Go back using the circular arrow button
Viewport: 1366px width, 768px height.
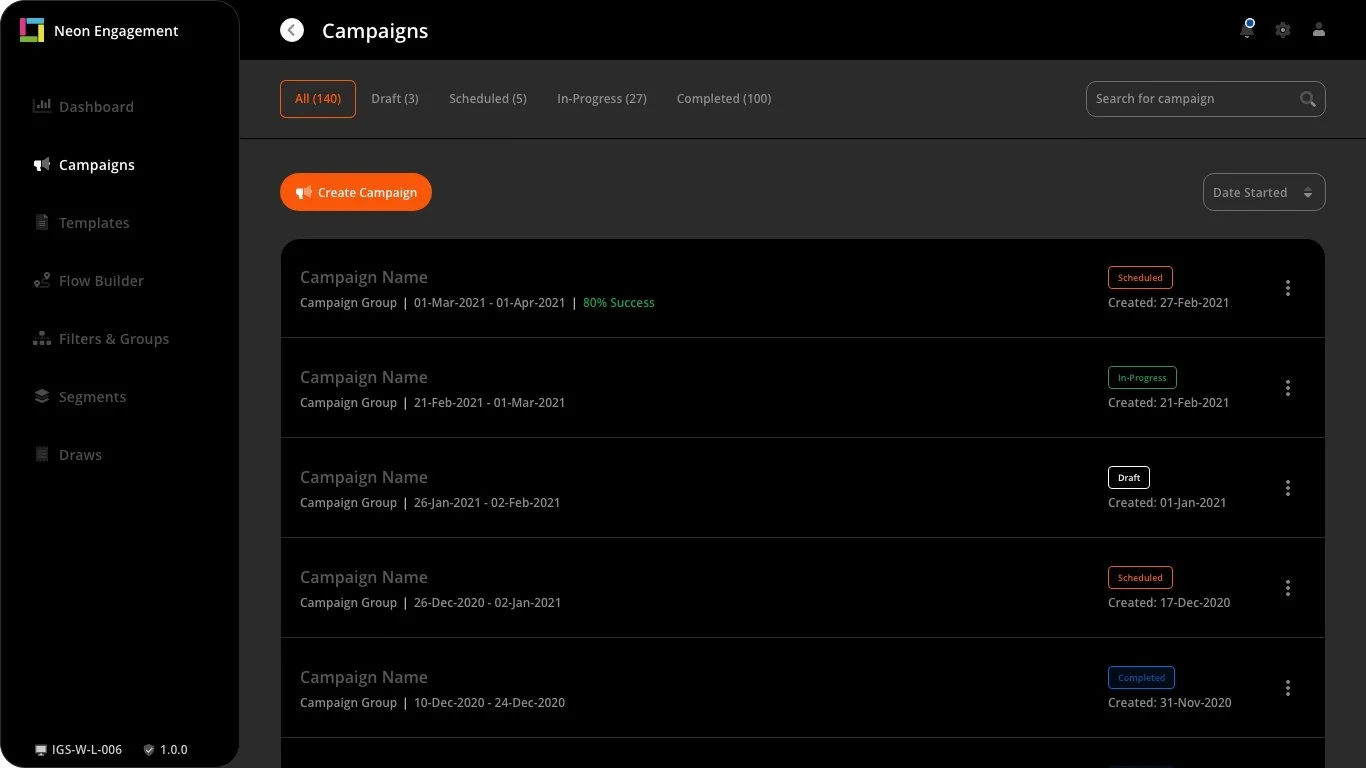[x=292, y=30]
